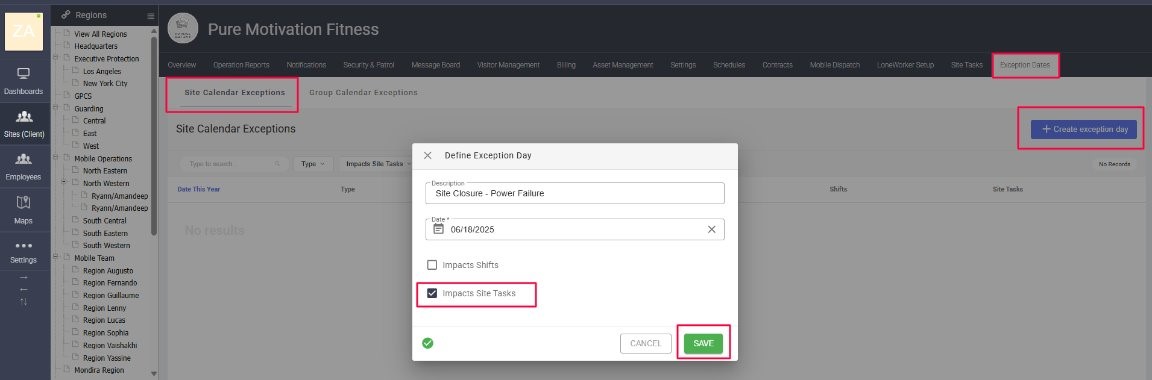The width and height of the screenshot is (1152, 380).
Task: Open the calendar picker icon in Date field
Action: 439,229
